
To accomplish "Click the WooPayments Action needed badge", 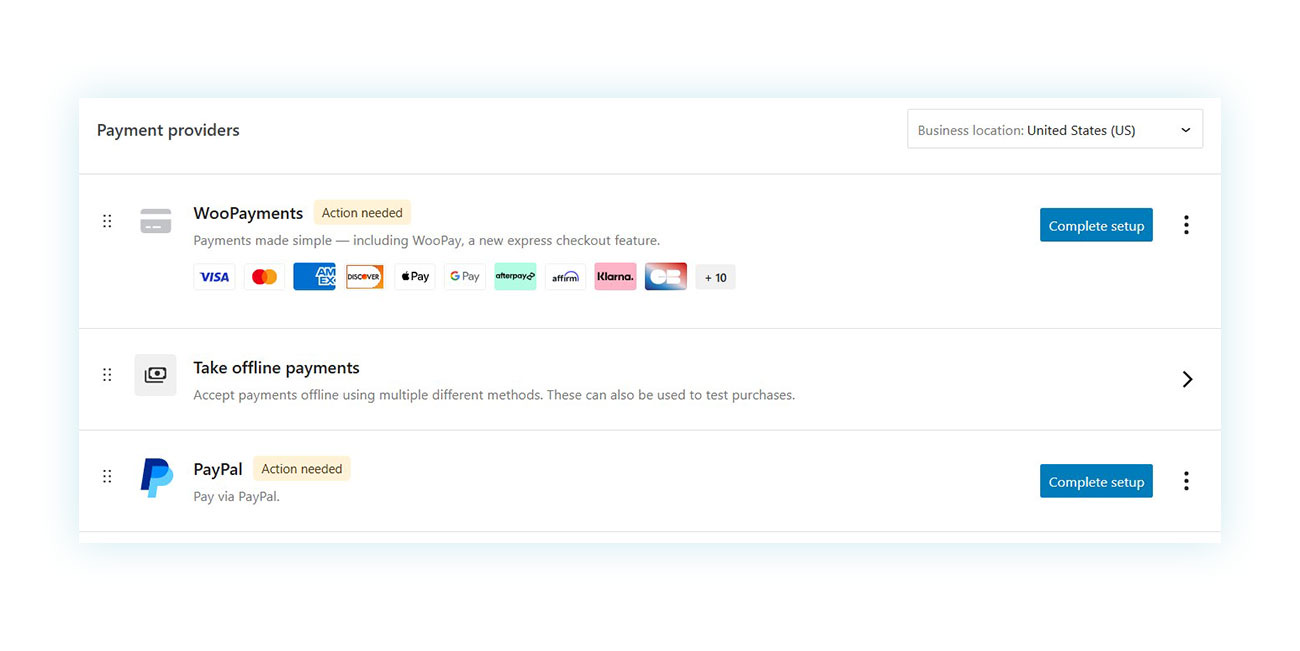I will 362,213.
